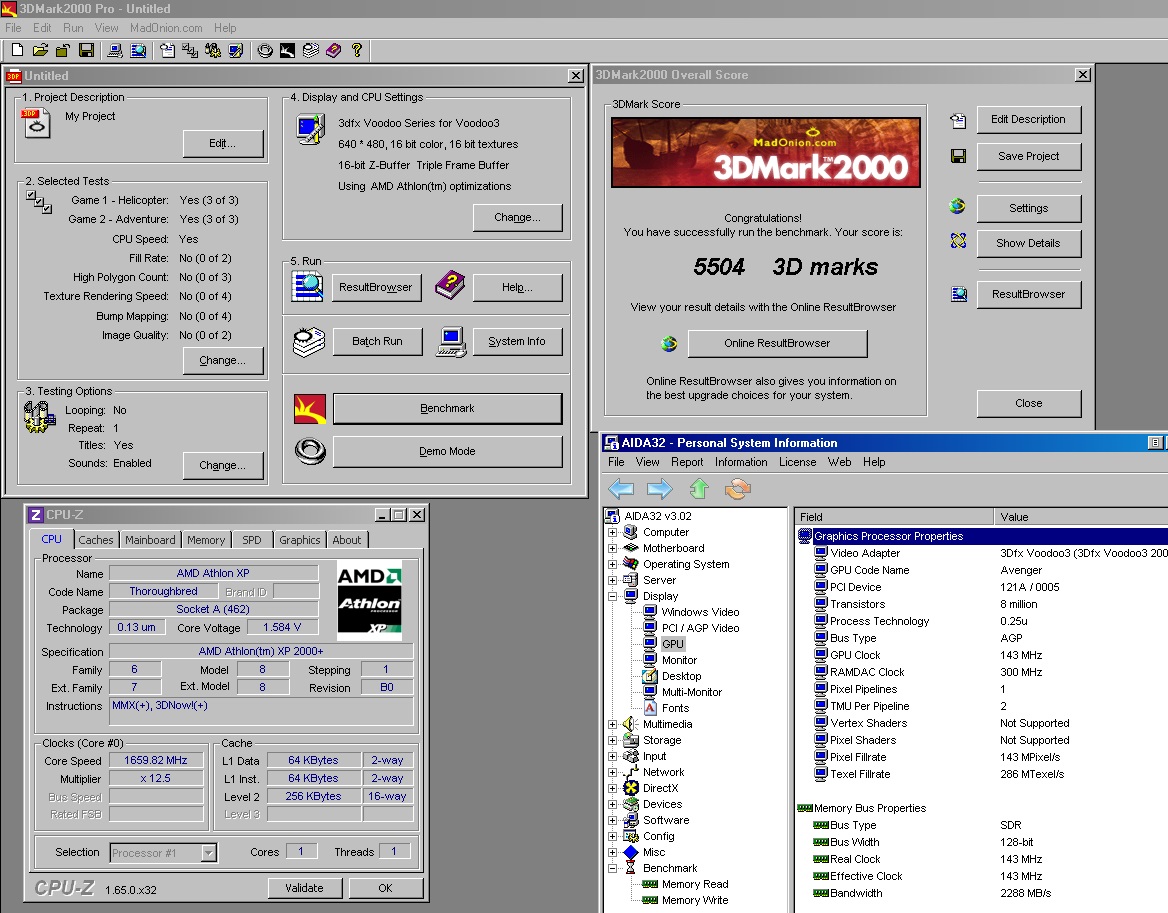Viewport: 1168px width, 913px height.
Task: Click the purple help book toolbar icon
Action: [x=333, y=50]
